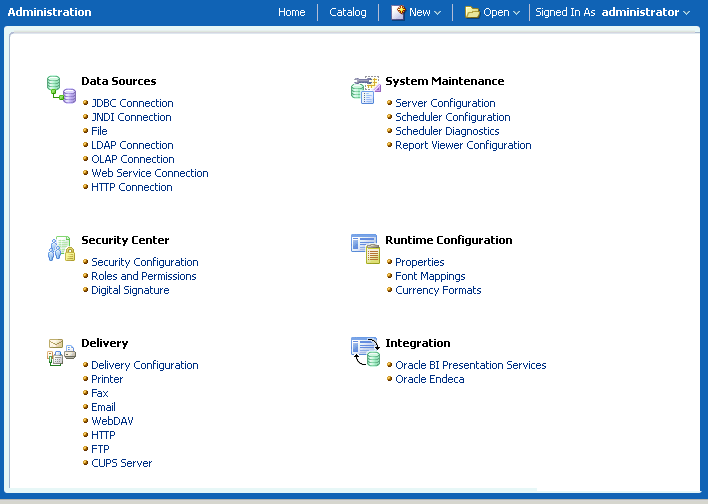Open WebDAV delivery settings
The image size is (708, 504).
point(112,421)
